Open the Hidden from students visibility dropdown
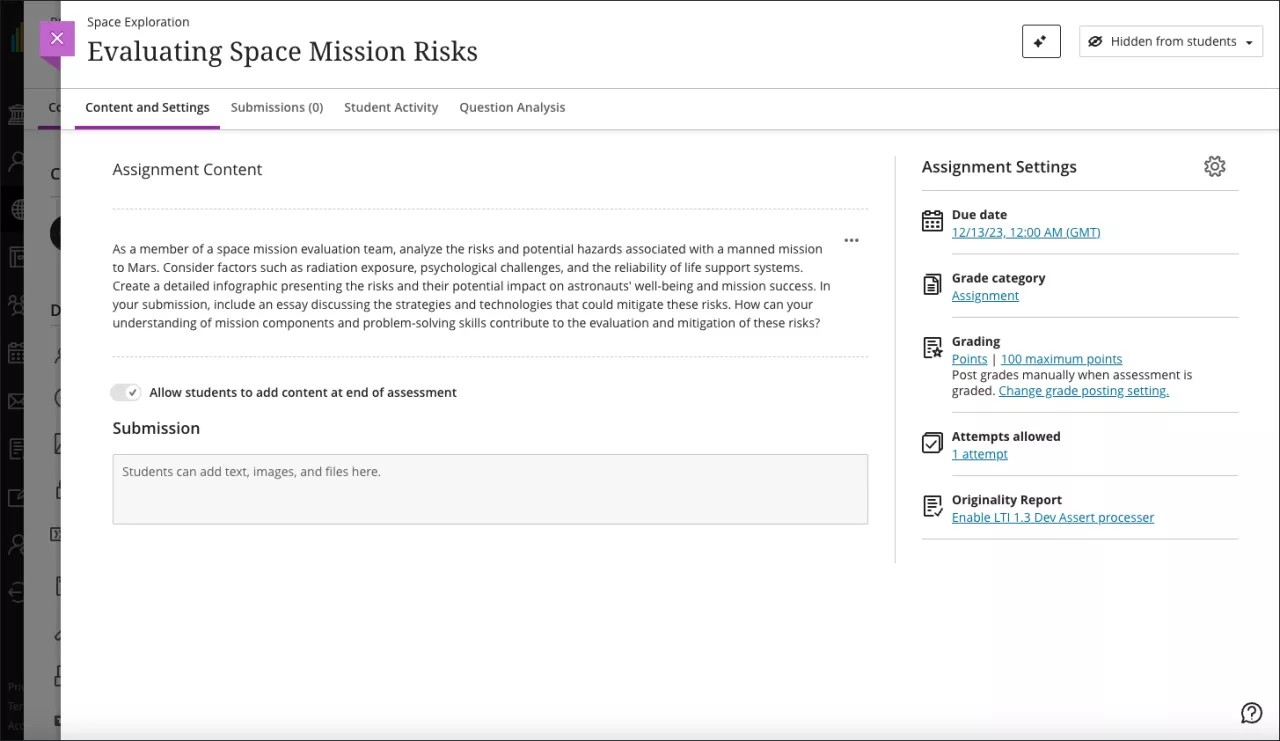 click(x=1170, y=41)
